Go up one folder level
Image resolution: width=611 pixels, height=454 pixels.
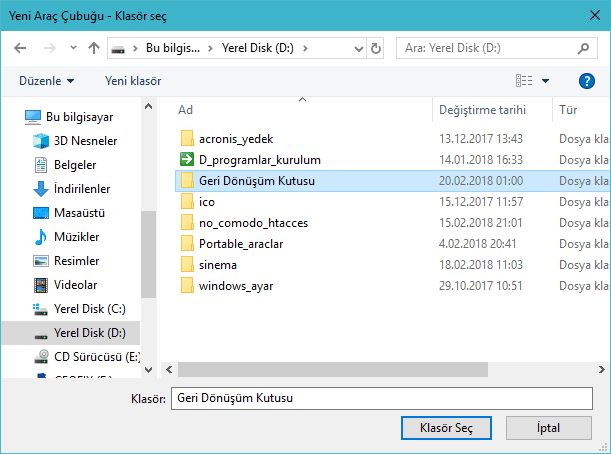tap(94, 48)
